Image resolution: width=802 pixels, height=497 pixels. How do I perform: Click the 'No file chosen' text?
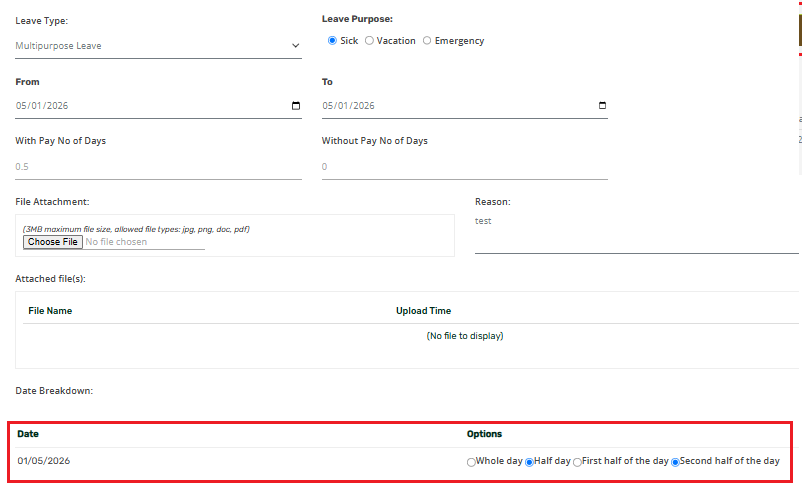point(116,242)
